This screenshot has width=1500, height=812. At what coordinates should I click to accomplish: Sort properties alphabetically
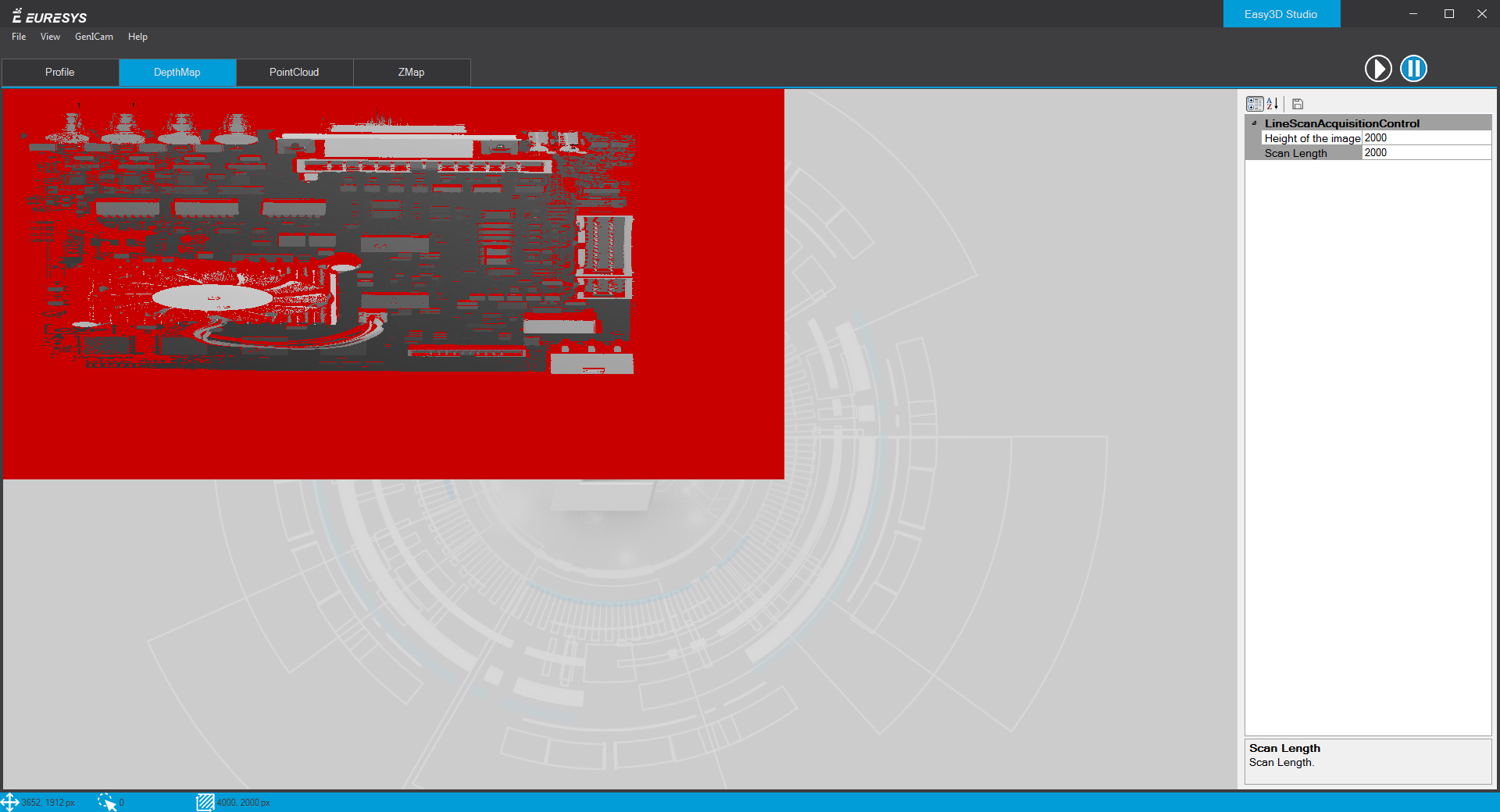[1273, 104]
